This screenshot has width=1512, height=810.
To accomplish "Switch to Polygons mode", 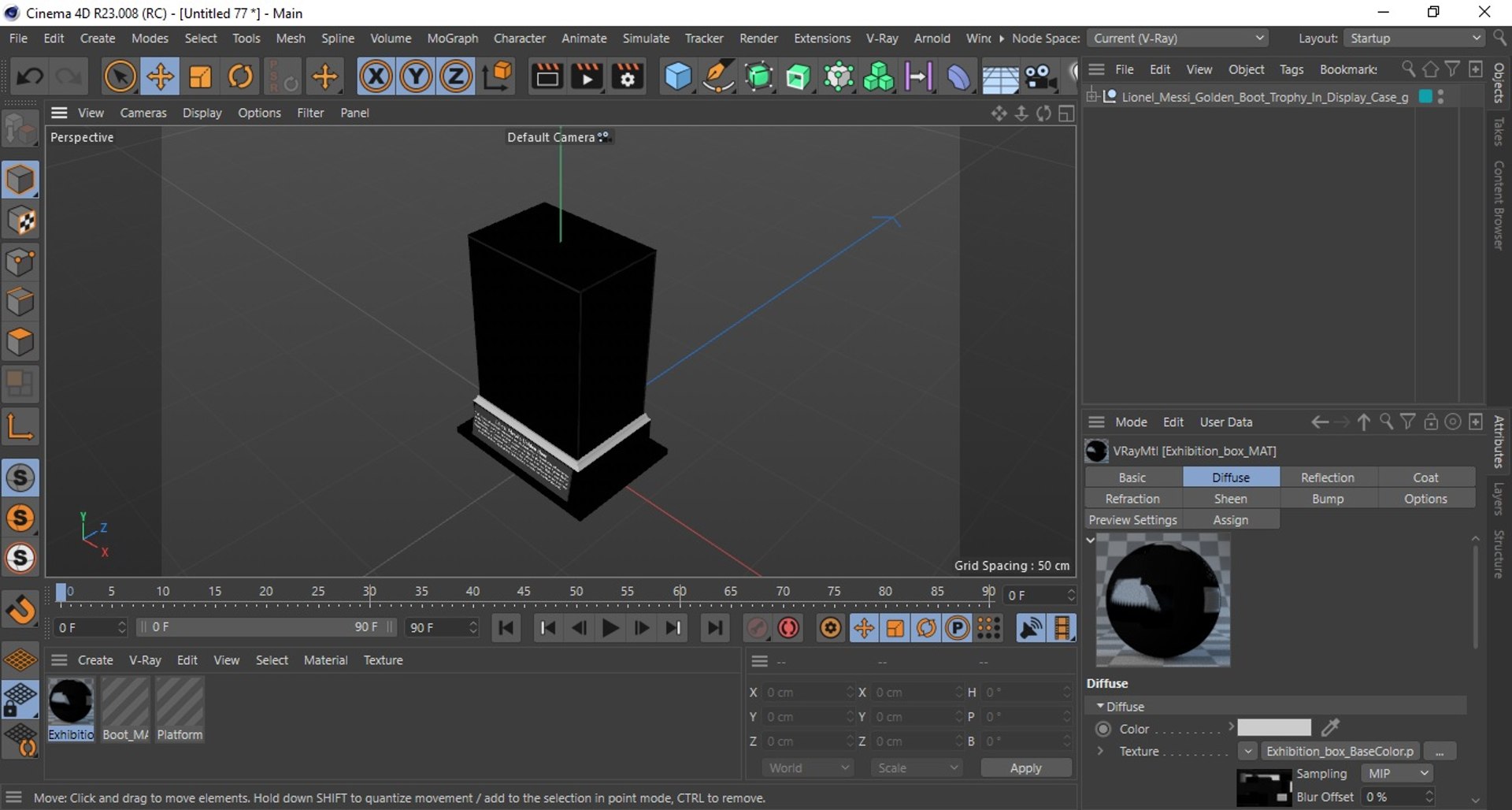I will (20, 342).
